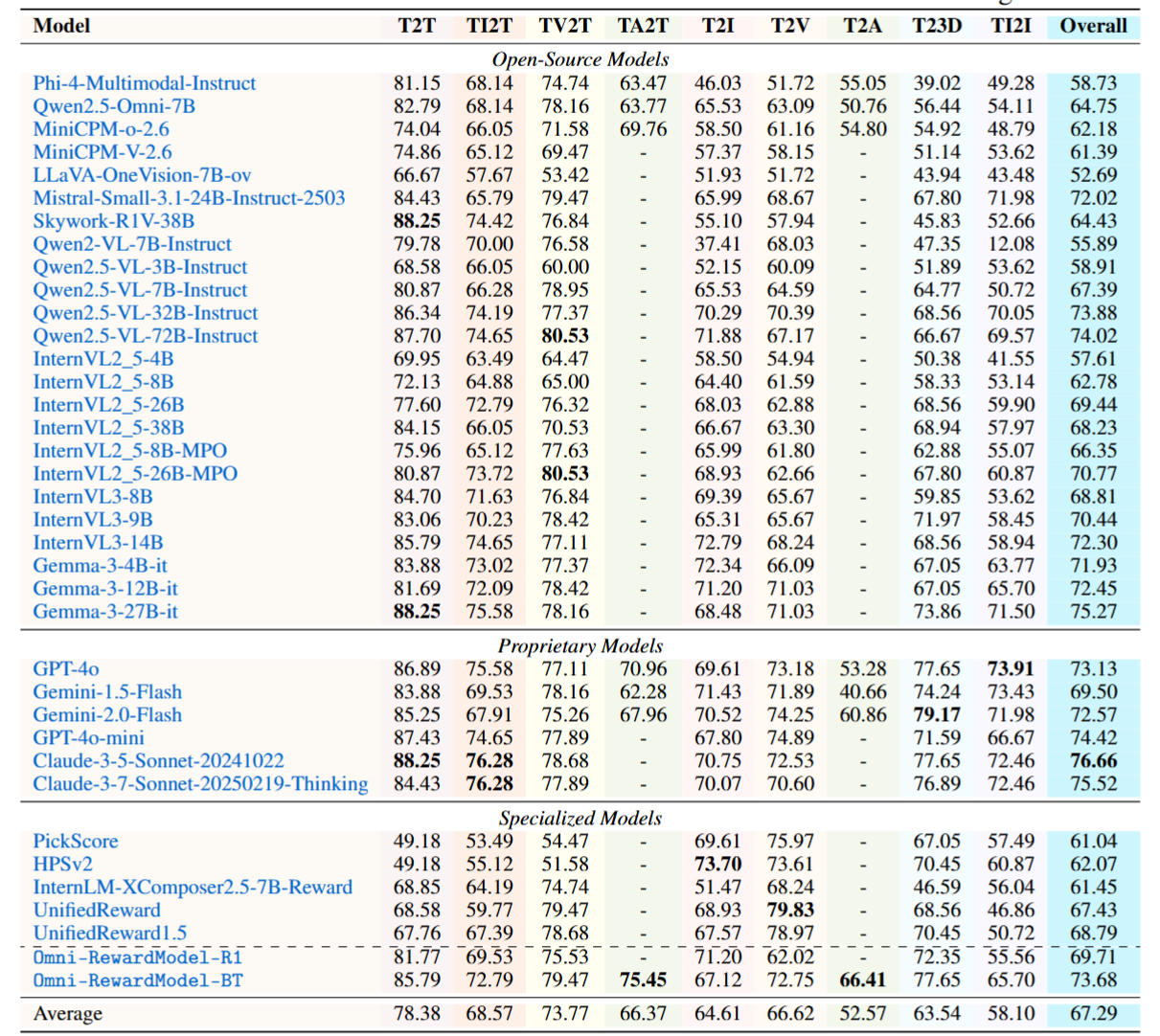Screen dimensions: 1160x1036
Task: Open the Gemini-1.5-Flash link
Action: coord(107,692)
